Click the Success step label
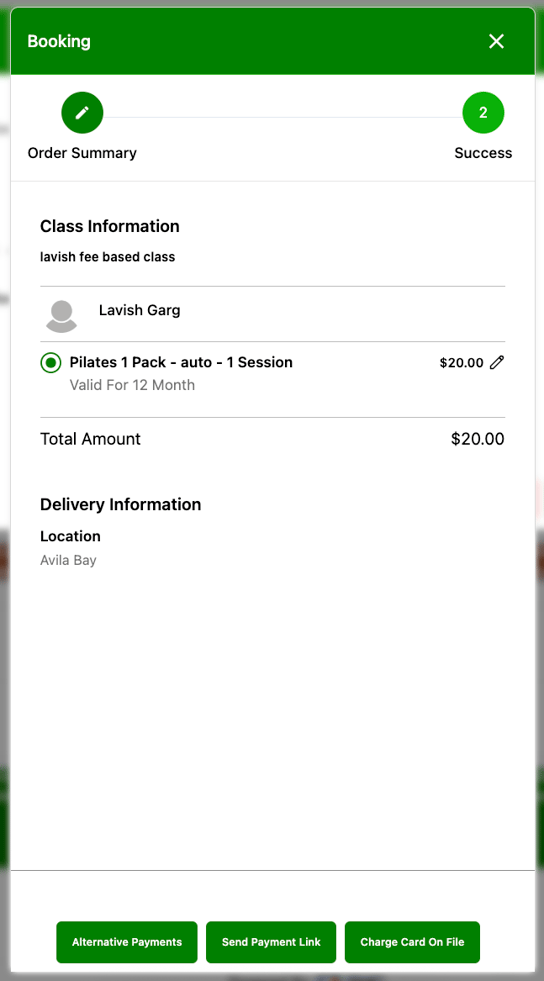This screenshot has height=981, width=544. point(483,153)
